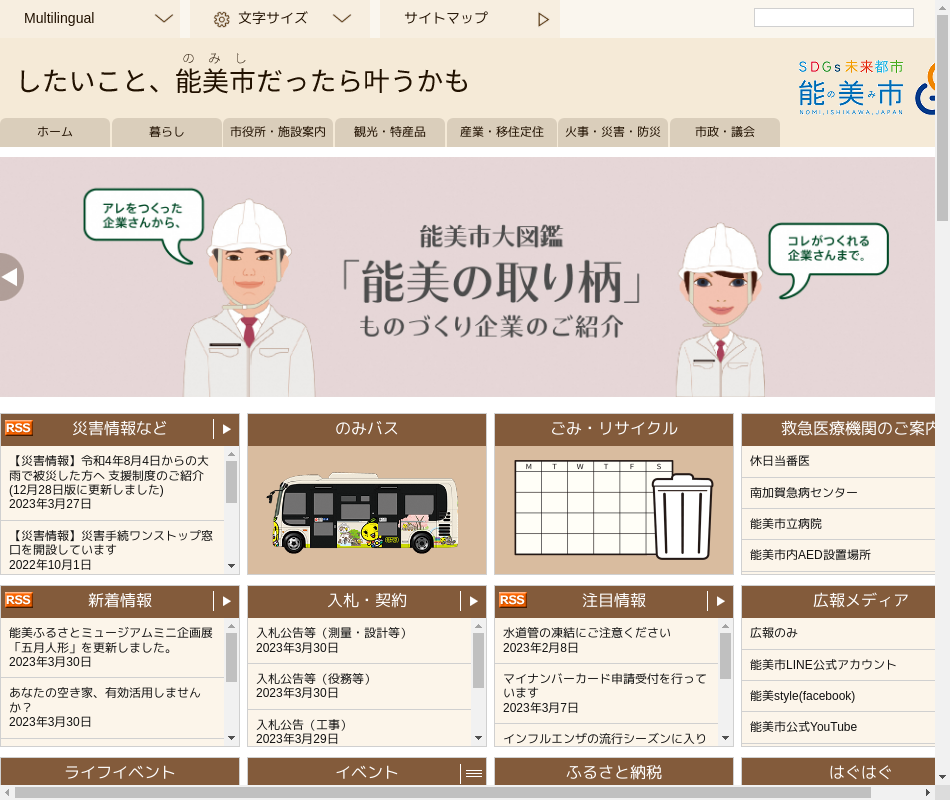Viewport: 950px width, 800px height.
Task: Click the RSS icon for 新着情報
Action: point(19,600)
